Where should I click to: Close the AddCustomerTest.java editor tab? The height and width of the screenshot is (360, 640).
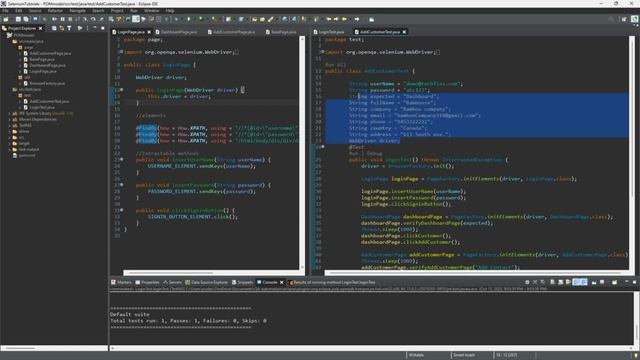click(x=404, y=32)
